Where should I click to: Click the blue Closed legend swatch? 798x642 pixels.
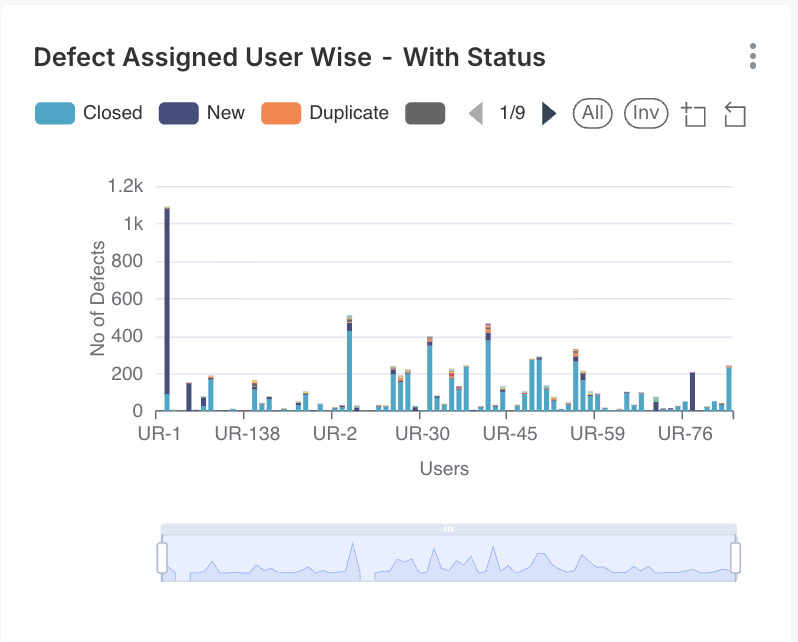pos(54,113)
